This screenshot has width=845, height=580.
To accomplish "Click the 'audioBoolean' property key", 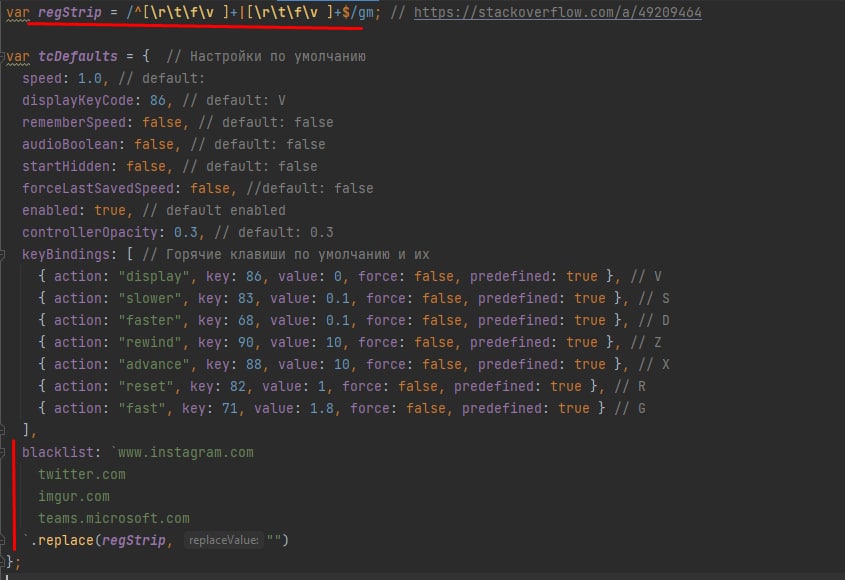I will 70,144.
